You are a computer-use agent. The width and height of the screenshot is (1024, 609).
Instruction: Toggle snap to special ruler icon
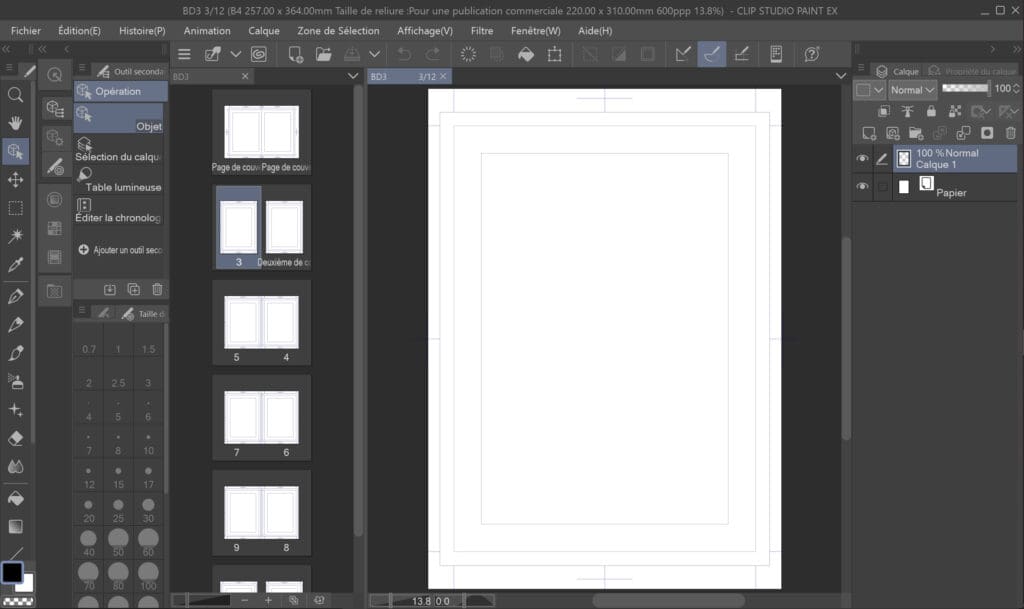click(x=712, y=54)
